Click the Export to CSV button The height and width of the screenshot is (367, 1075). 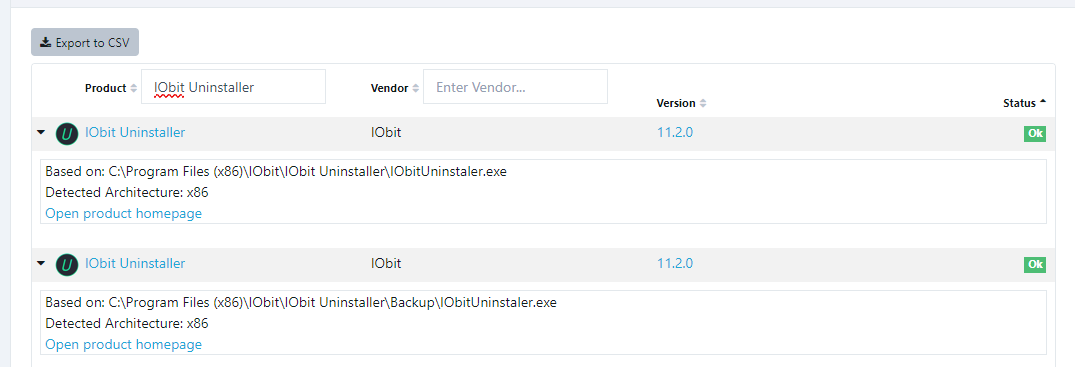pyautogui.click(x=85, y=42)
